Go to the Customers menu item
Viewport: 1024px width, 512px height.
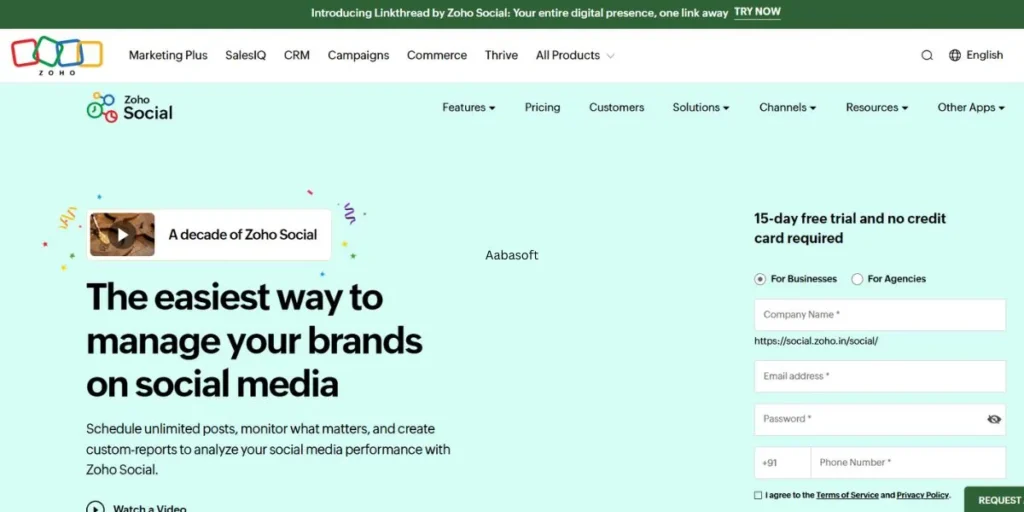click(x=616, y=107)
